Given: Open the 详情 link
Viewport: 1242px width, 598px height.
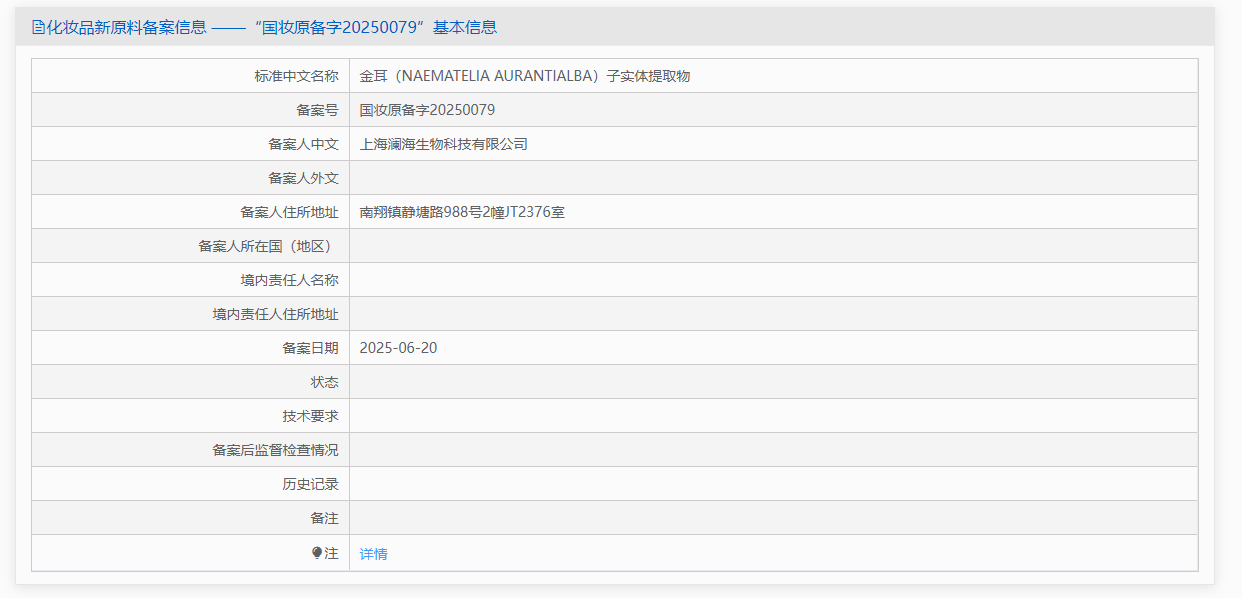Looking at the screenshot, I should 373,554.
